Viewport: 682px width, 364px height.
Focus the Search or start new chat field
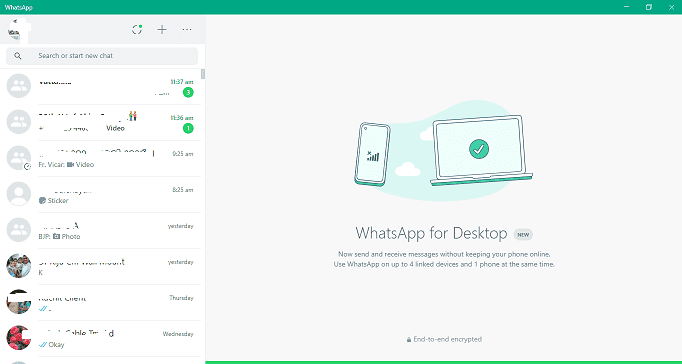click(x=102, y=56)
